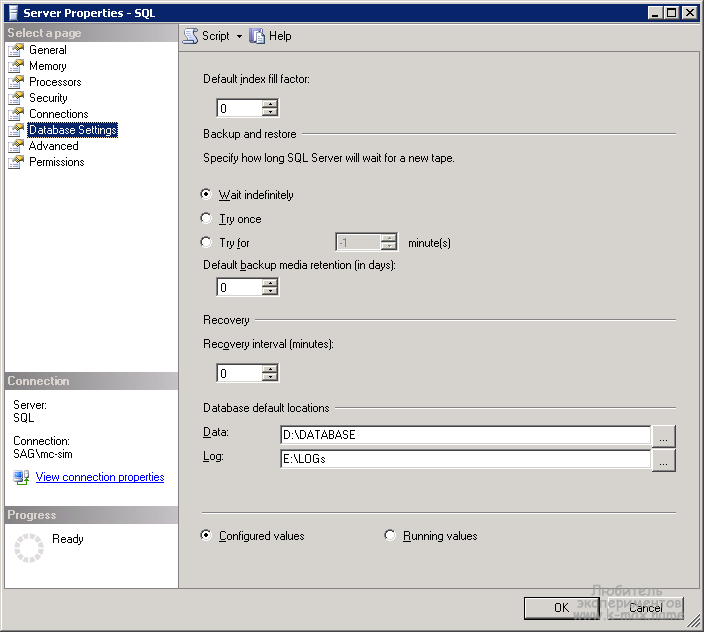Click the OK button

[561, 608]
